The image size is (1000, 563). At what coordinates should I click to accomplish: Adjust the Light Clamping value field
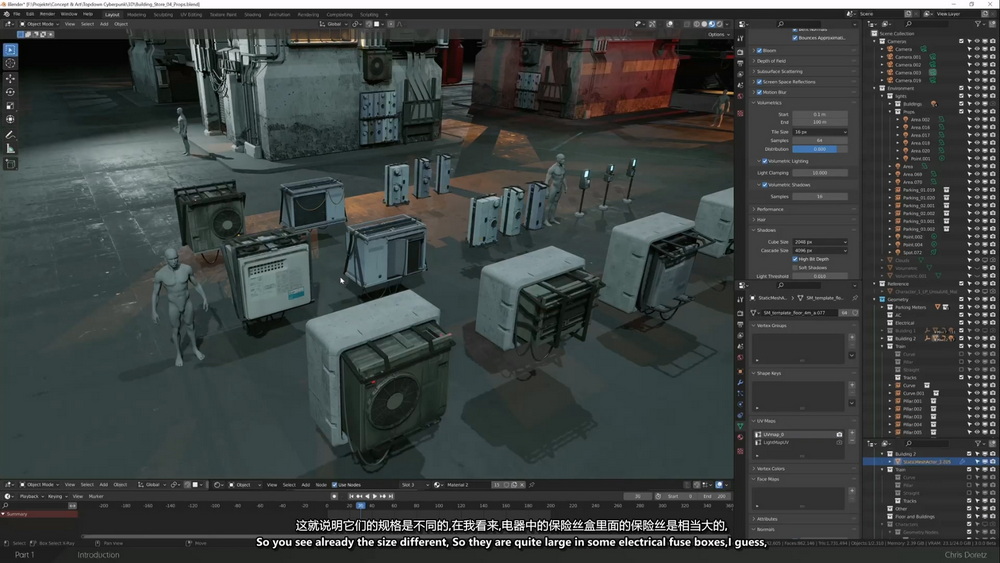pos(820,173)
